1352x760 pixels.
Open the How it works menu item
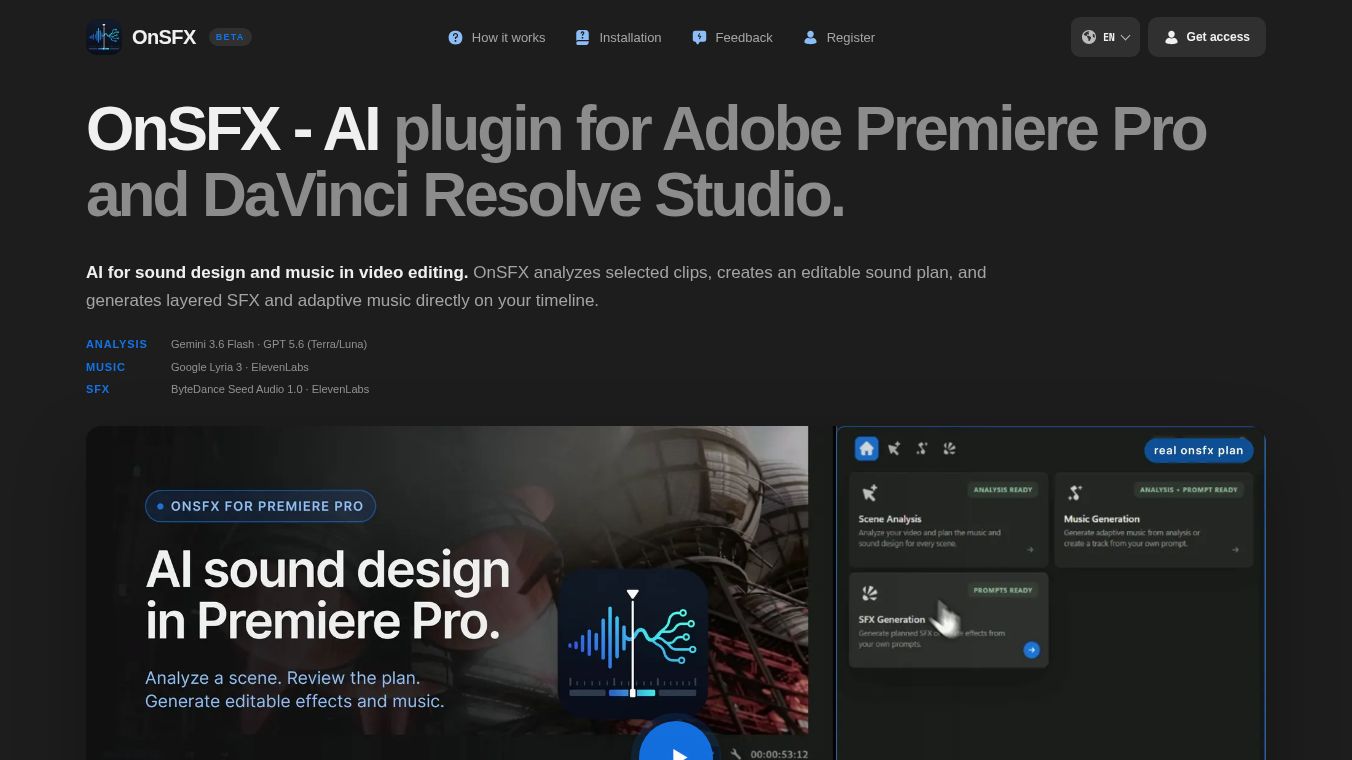pos(497,37)
